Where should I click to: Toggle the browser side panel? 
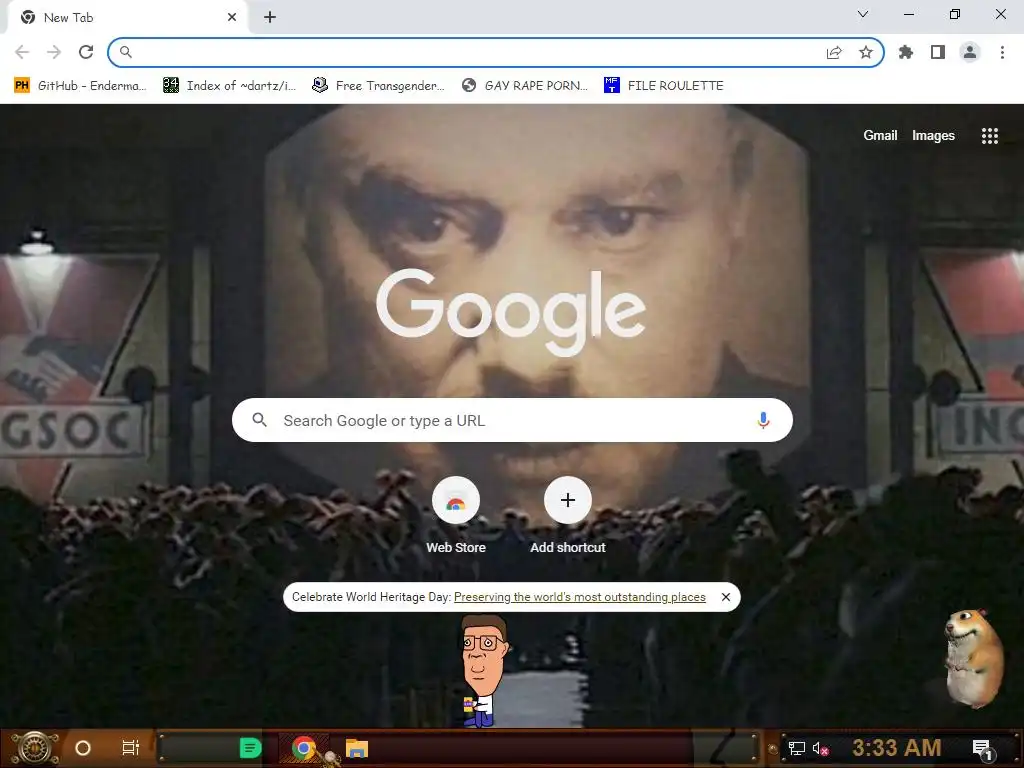938,52
